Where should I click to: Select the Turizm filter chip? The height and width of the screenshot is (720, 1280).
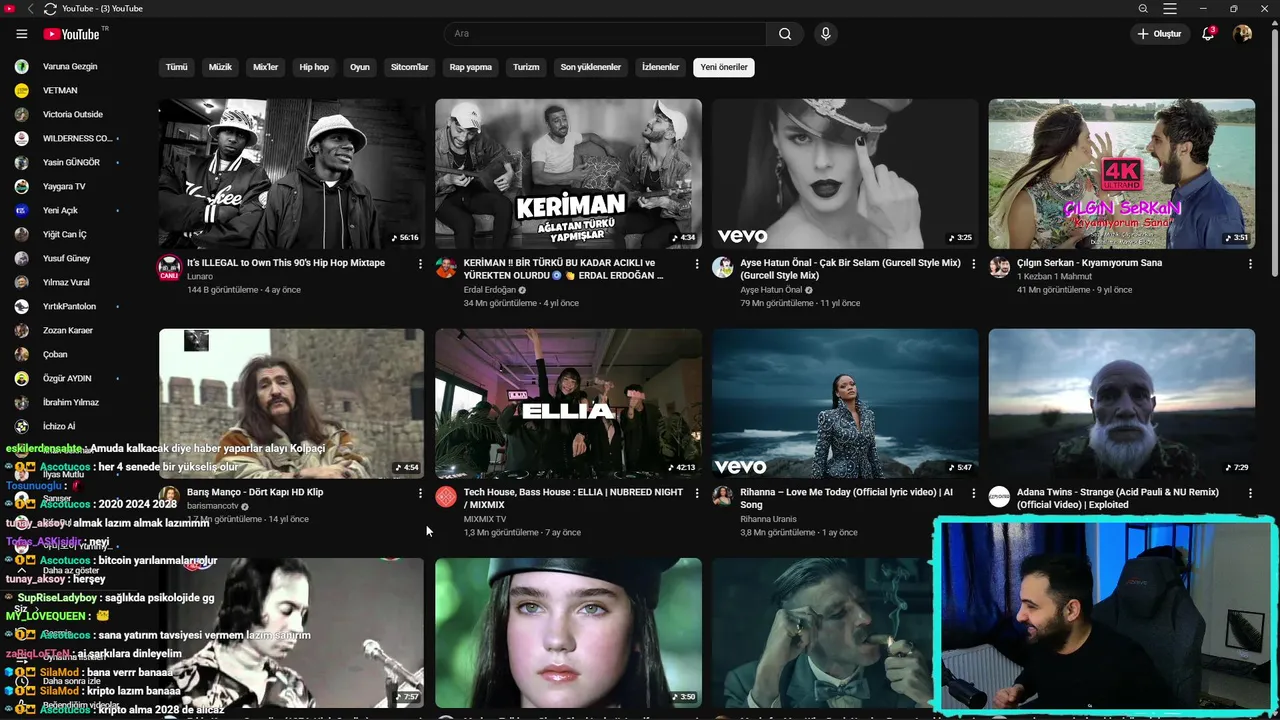click(x=526, y=67)
